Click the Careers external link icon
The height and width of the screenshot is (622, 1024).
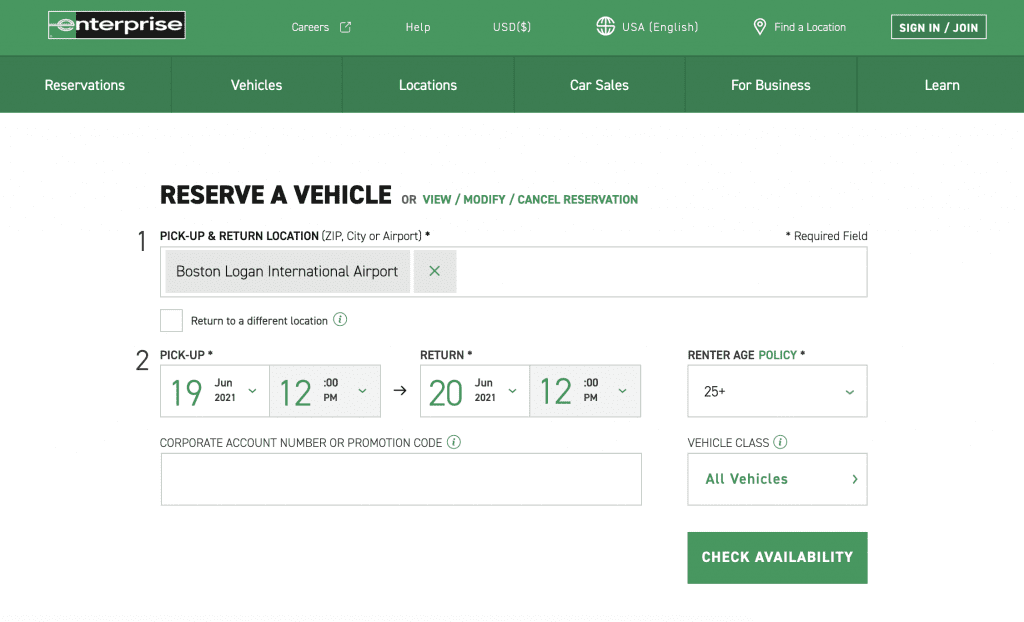tap(345, 27)
